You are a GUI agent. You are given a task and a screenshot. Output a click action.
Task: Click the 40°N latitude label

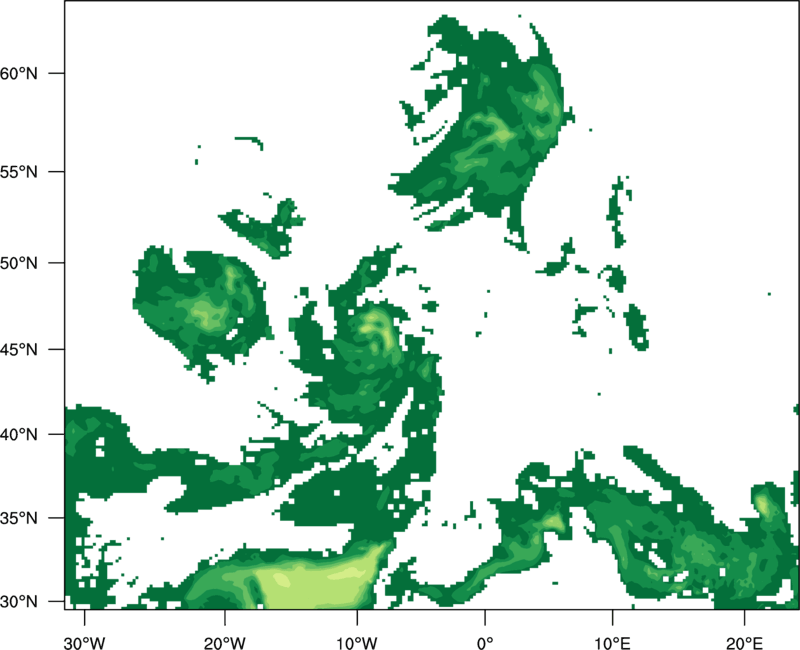click(x=19, y=434)
